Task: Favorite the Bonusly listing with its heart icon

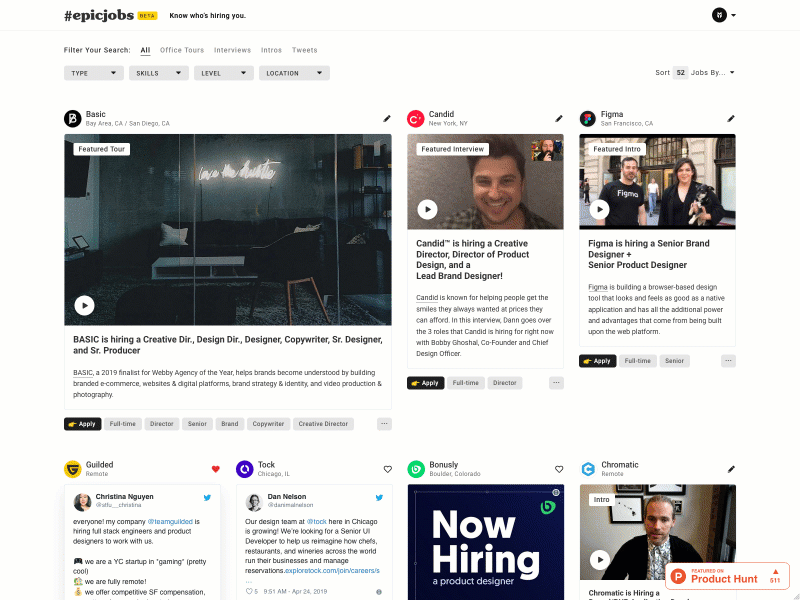Action: coord(559,468)
